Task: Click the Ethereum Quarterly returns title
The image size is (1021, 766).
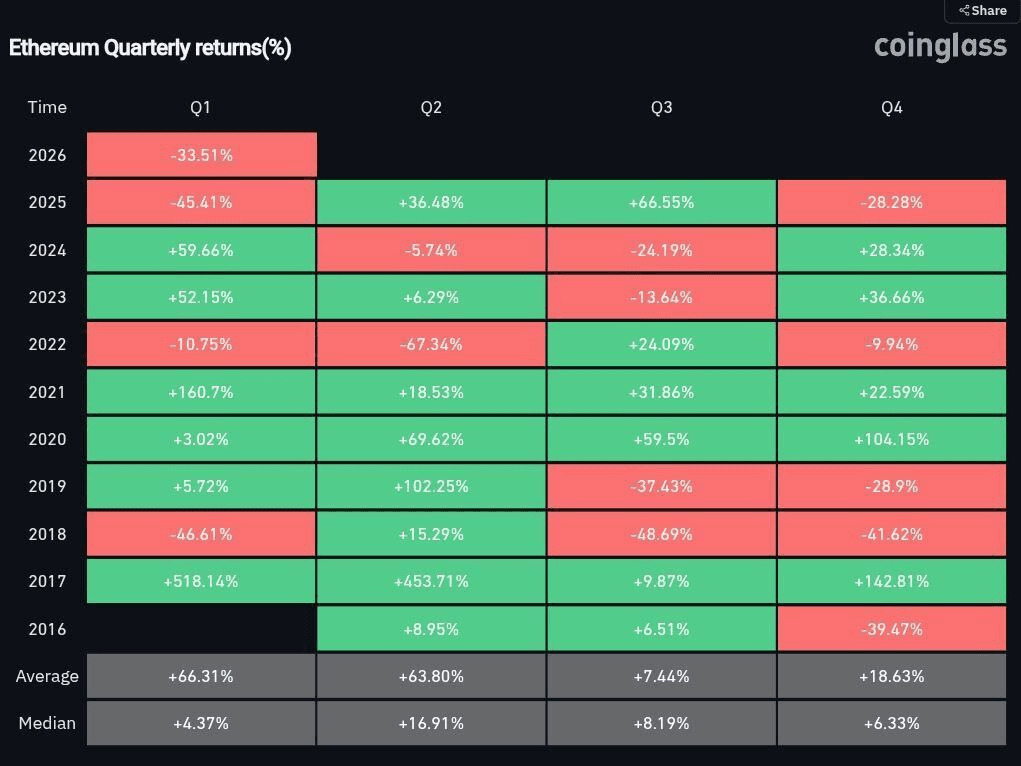Action: coord(150,48)
